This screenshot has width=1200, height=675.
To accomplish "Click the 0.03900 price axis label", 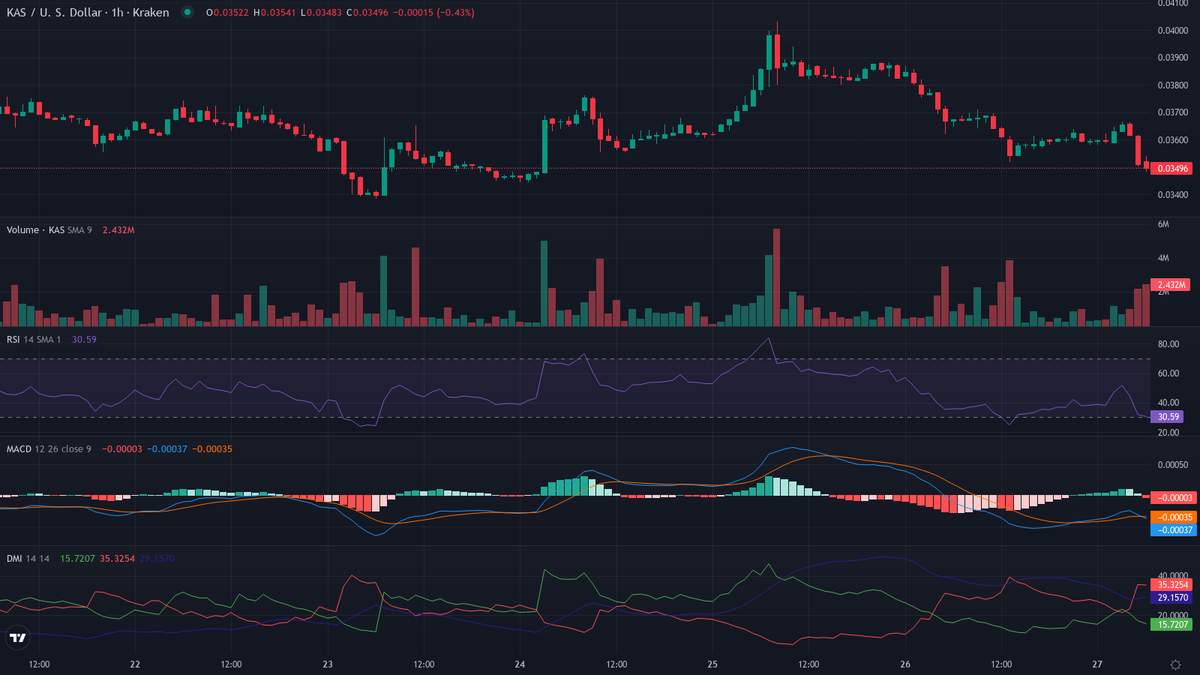I will [x=1172, y=57].
